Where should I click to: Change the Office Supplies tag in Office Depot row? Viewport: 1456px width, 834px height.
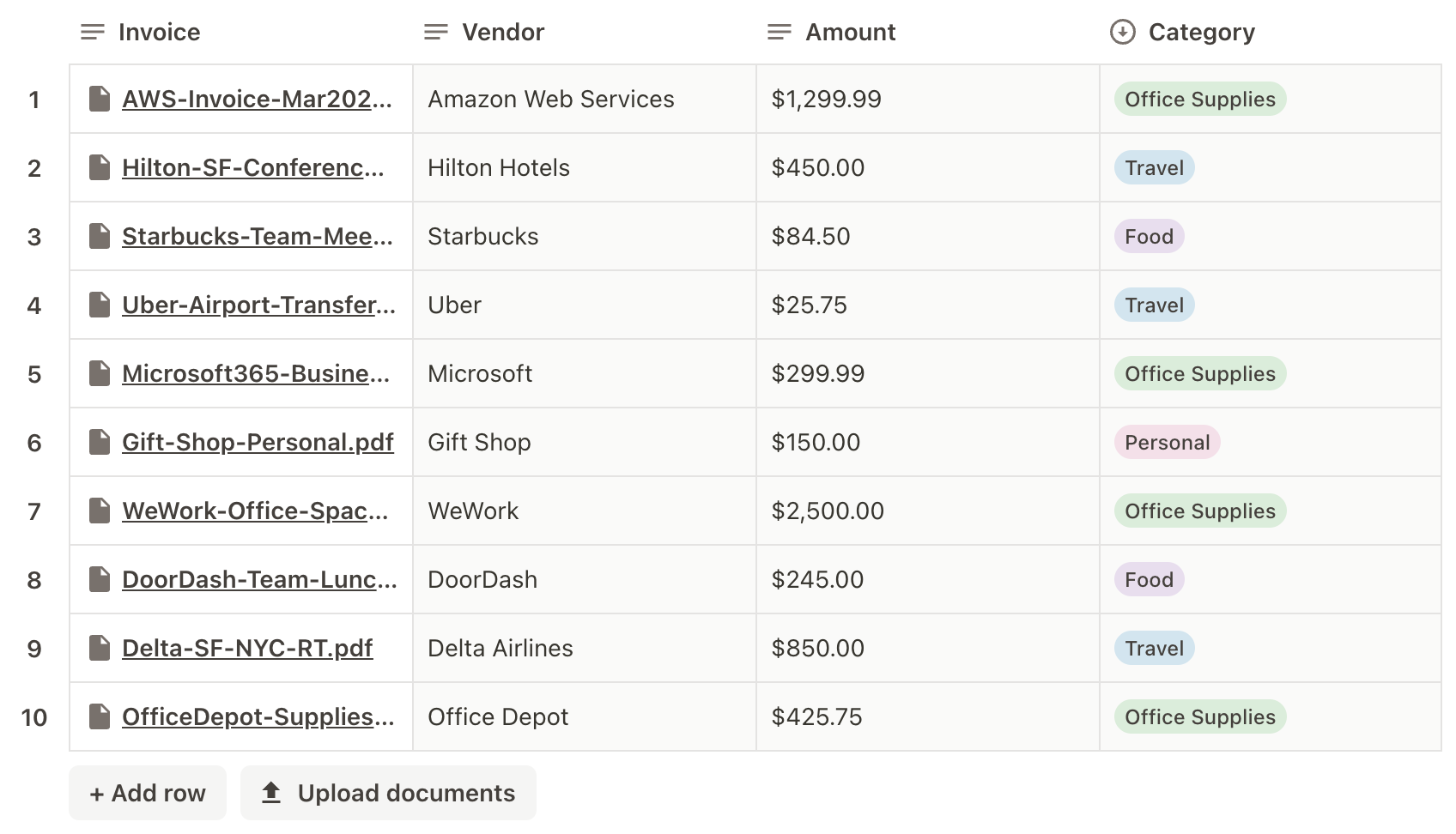pos(1200,716)
